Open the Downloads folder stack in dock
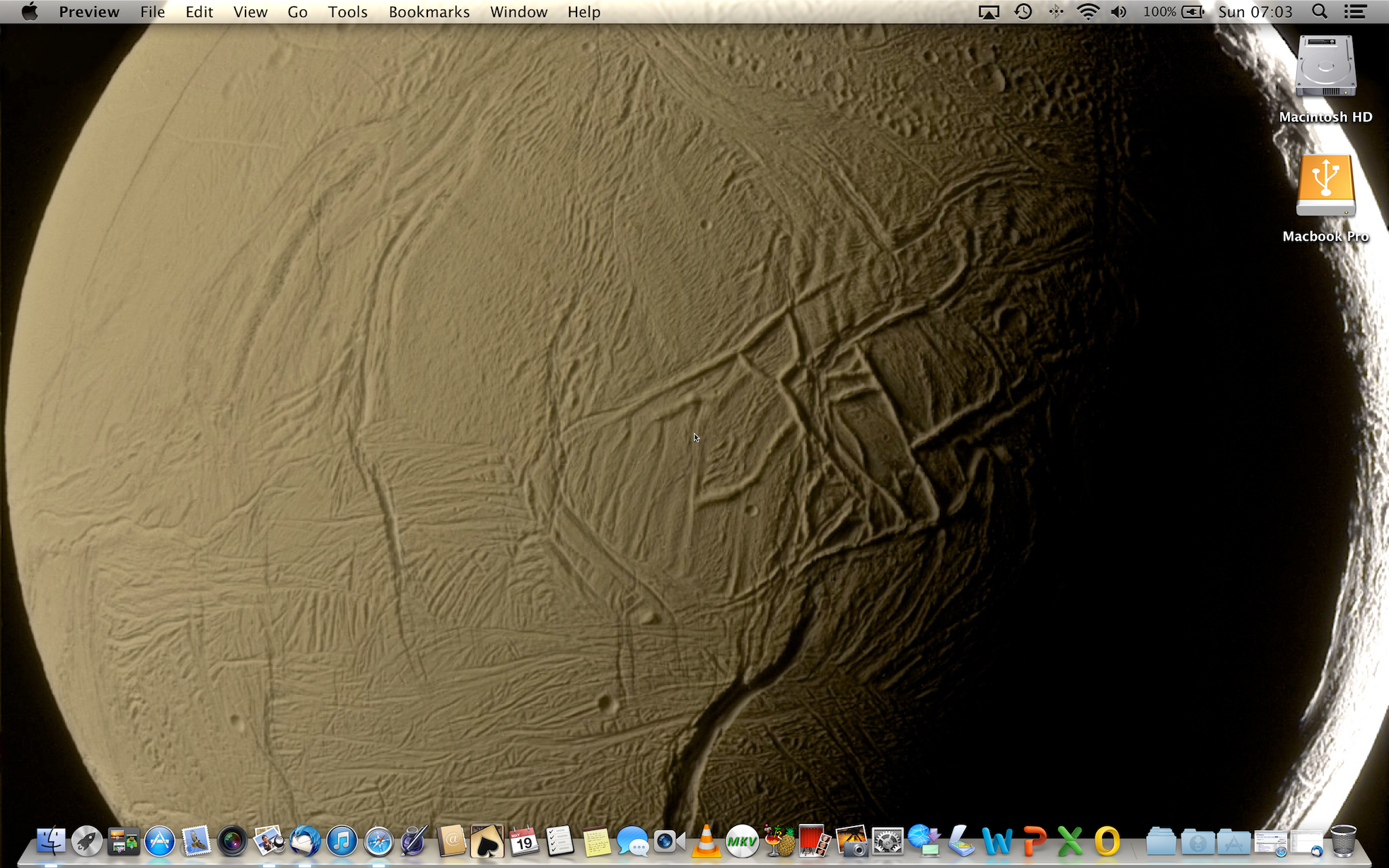 1198,842
